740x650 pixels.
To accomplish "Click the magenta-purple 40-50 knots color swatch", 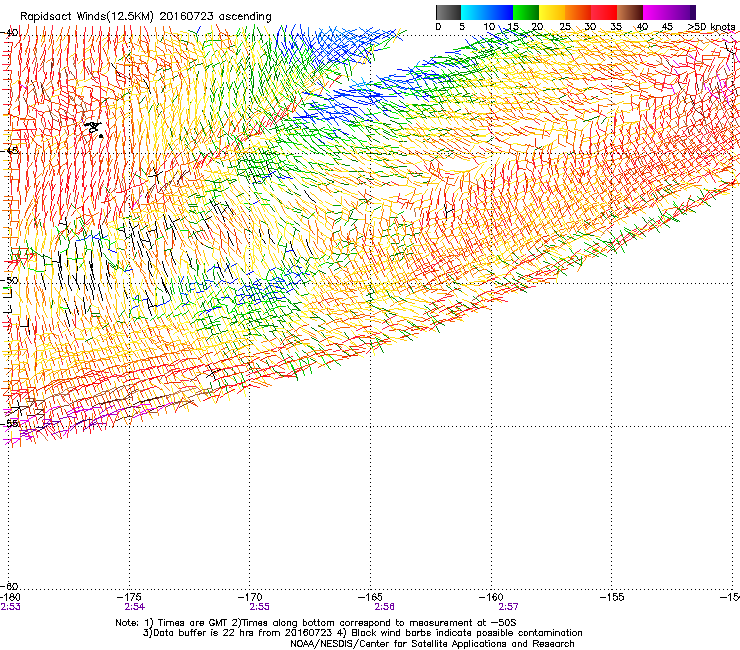I will (x=669, y=12).
